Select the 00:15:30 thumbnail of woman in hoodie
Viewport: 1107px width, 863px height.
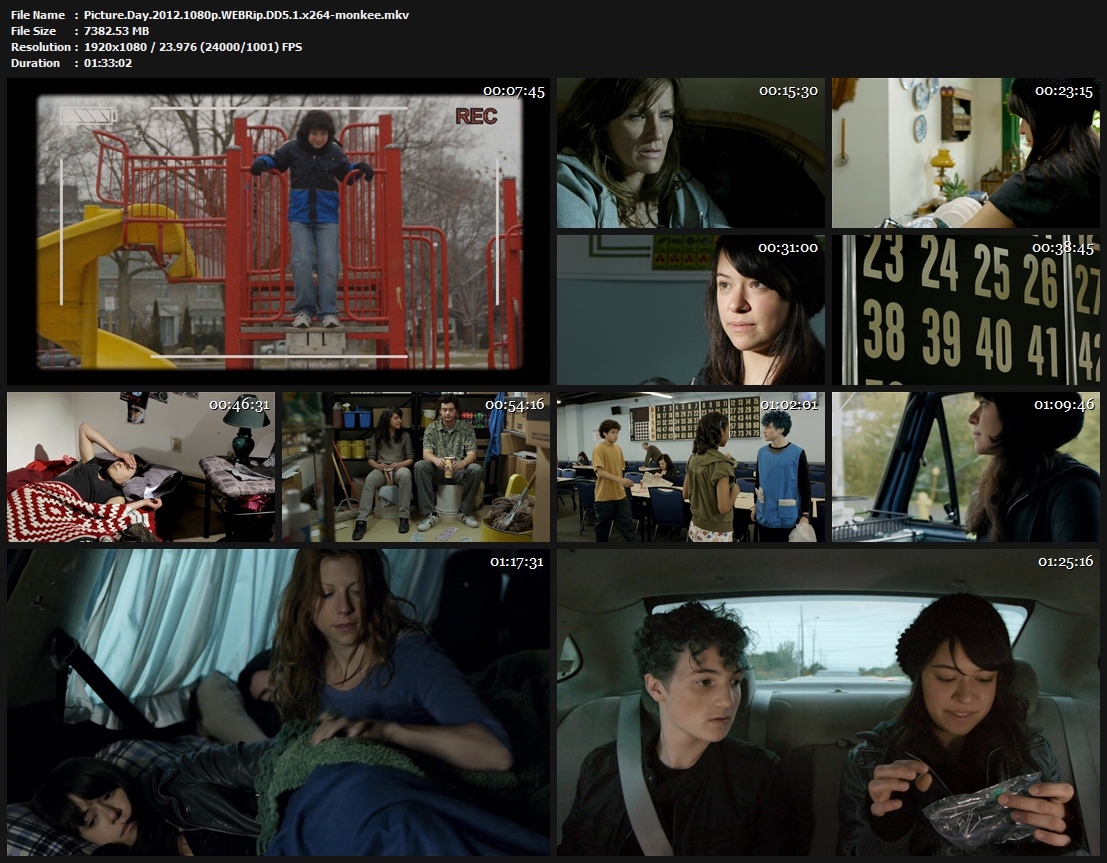click(690, 153)
